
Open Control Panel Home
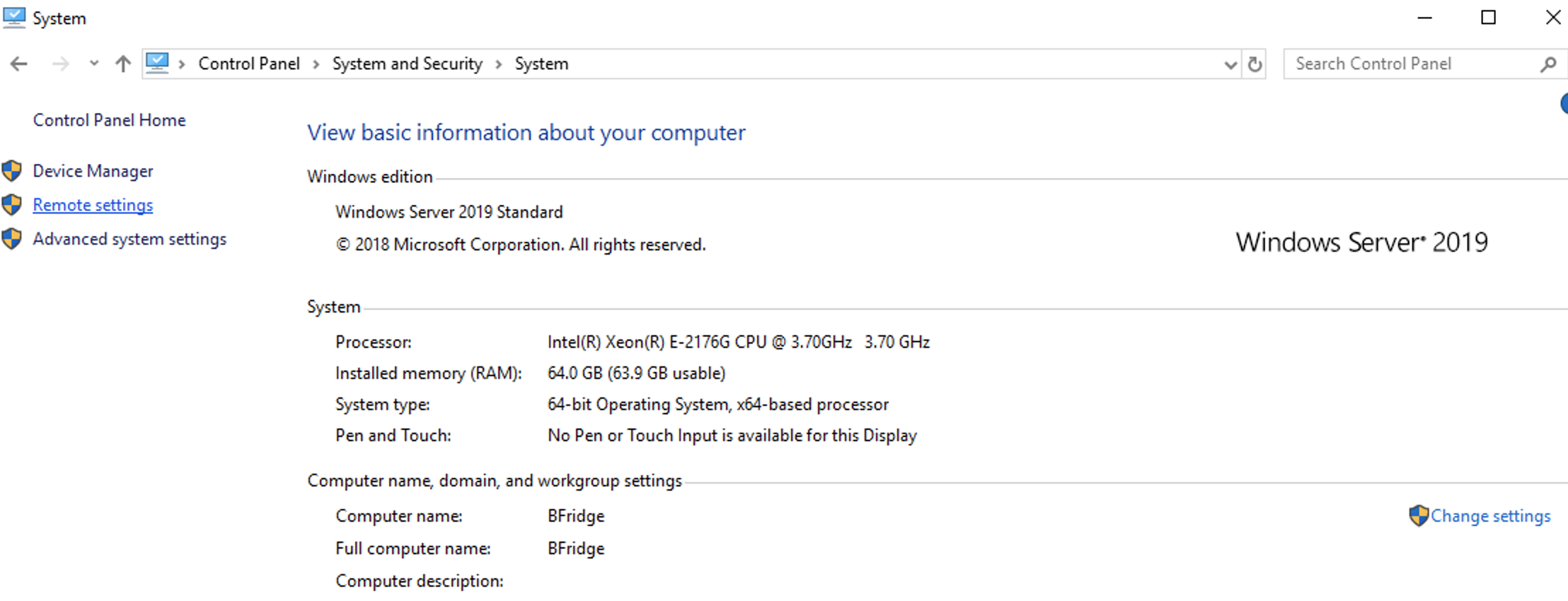click(110, 120)
